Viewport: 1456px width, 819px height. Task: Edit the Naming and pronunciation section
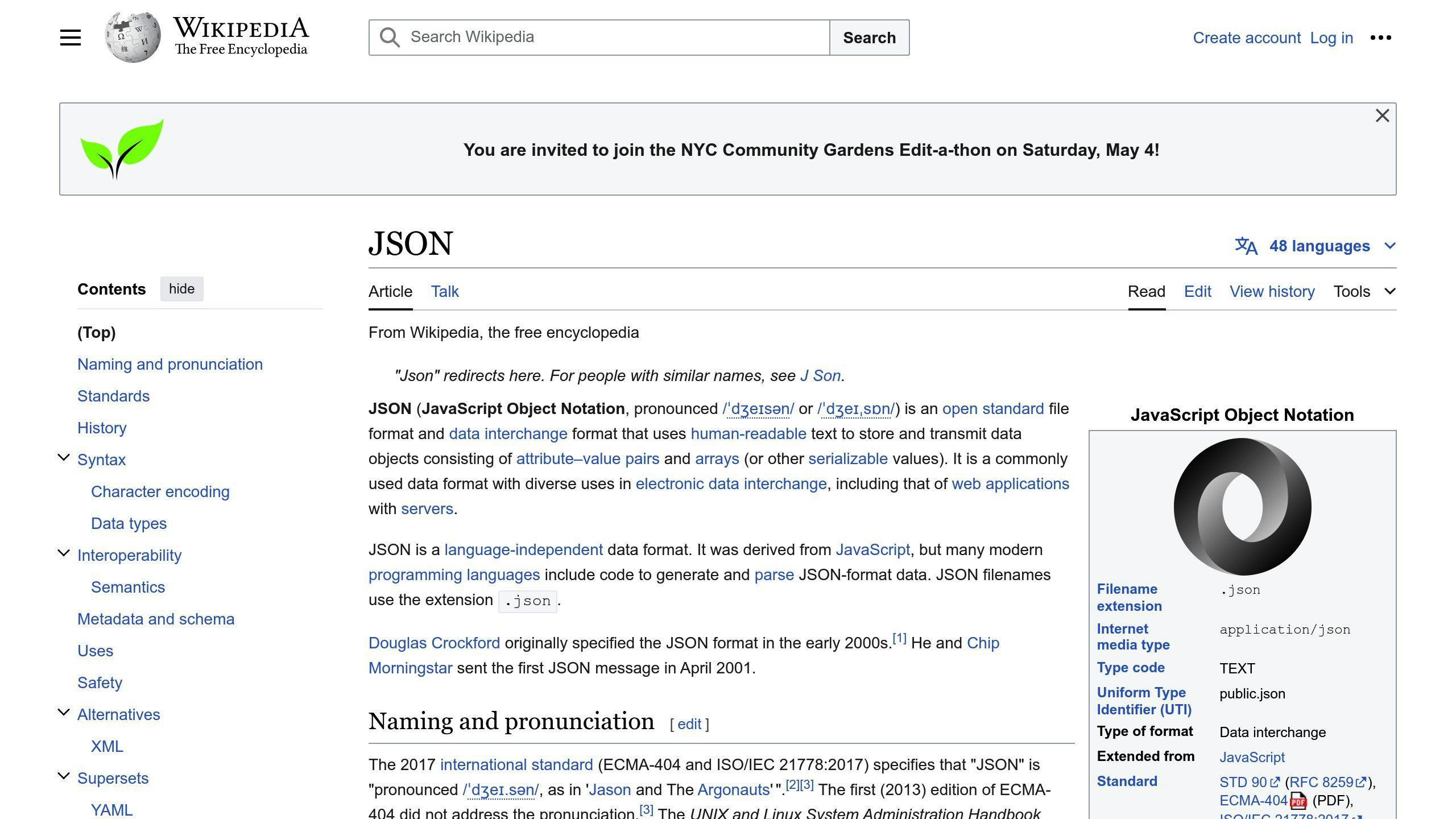[x=688, y=723]
